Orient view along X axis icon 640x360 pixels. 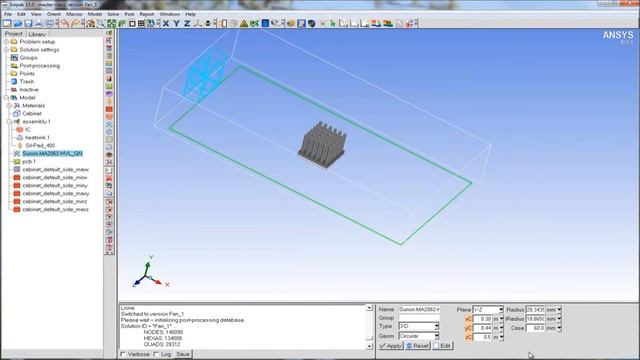pyautogui.click(x=166, y=24)
